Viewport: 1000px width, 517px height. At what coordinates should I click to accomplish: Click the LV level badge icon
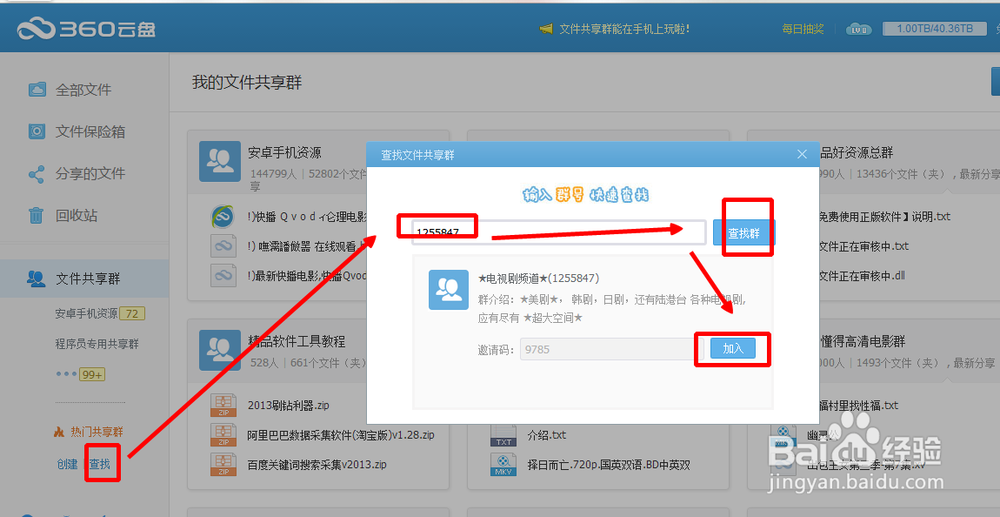857,29
